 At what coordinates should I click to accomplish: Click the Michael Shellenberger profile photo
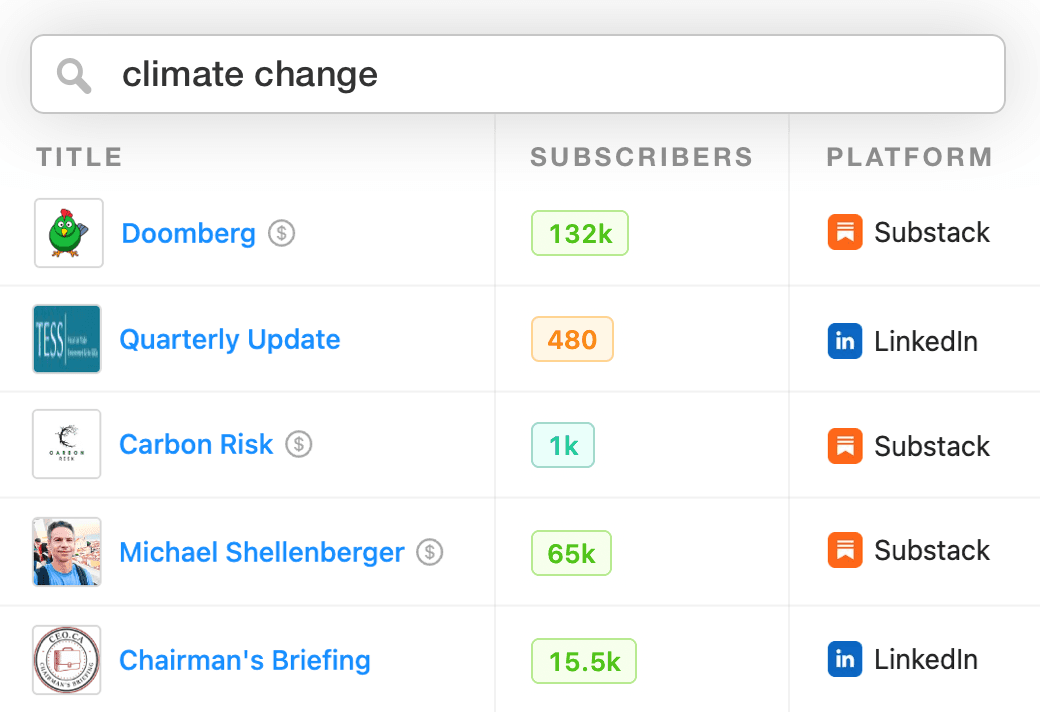(67, 551)
